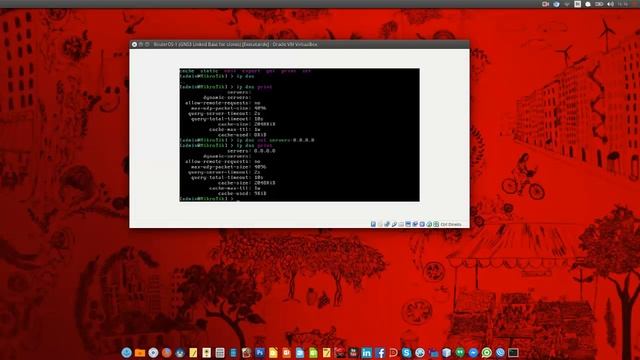Click the Ctrl Direito host key label
This screenshot has height=360, width=640.
coord(451,224)
